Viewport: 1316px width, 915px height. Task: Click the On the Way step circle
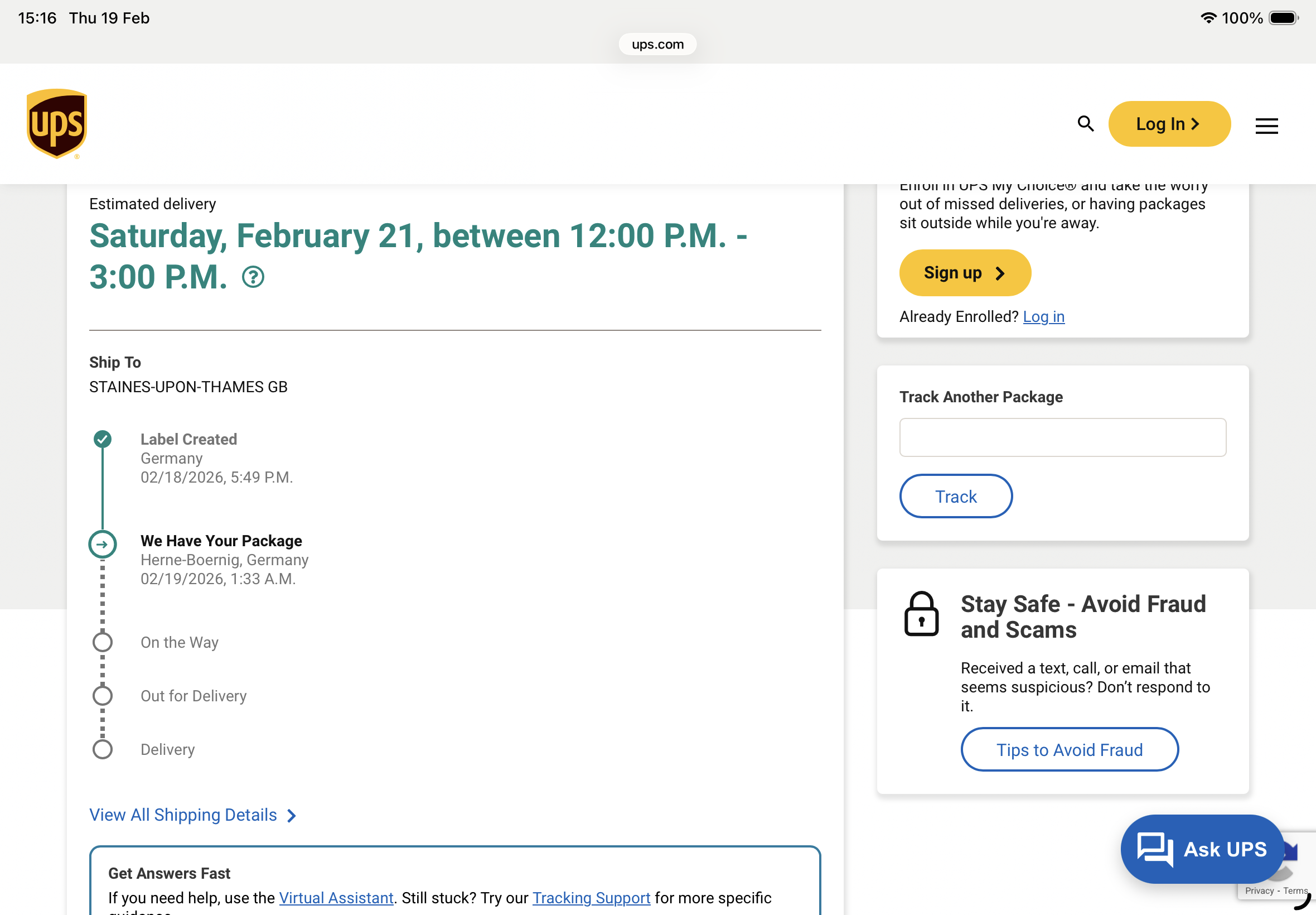pyautogui.click(x=103, y=642)
